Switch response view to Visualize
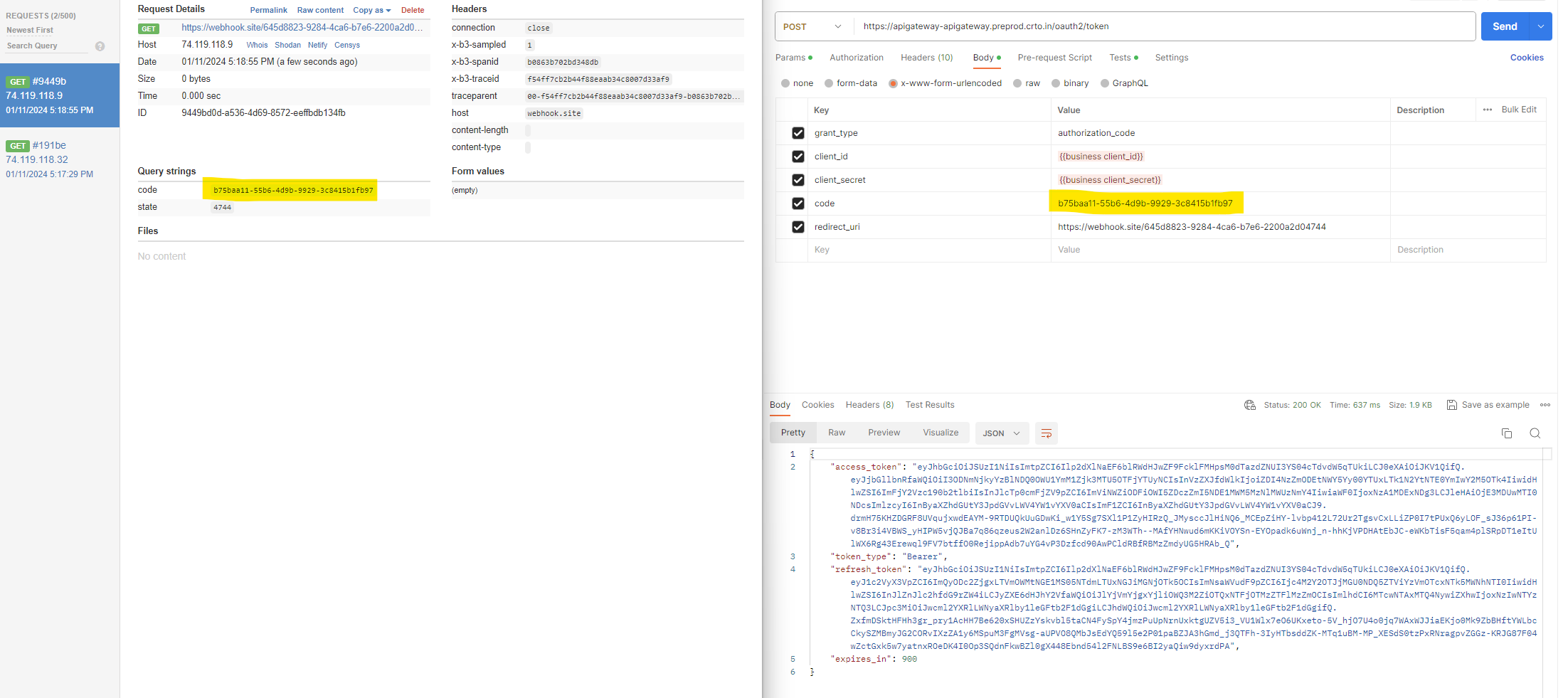 coord(941,433)
